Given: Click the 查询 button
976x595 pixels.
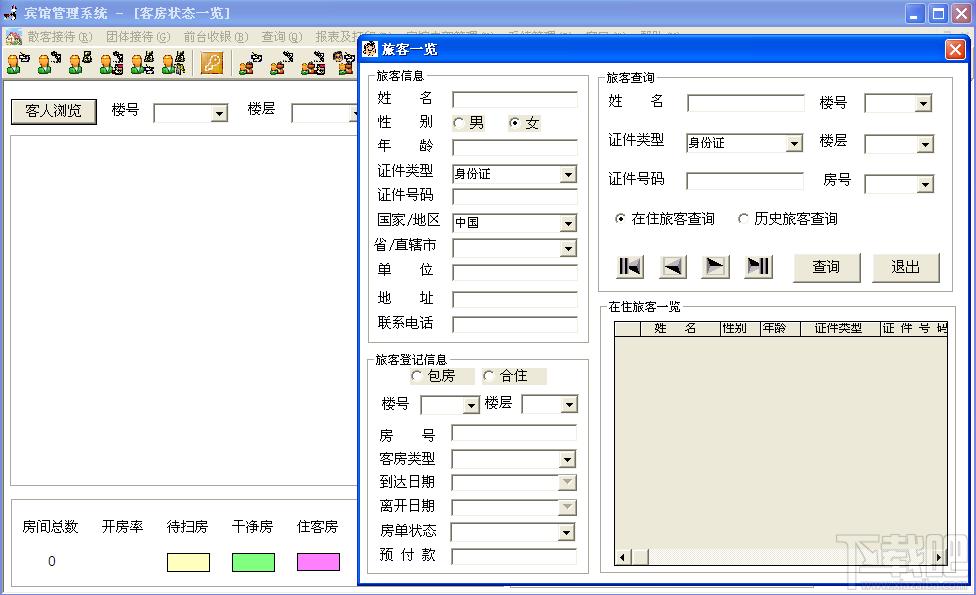Looking at the screenshot, I should click(x=826, y=267).
